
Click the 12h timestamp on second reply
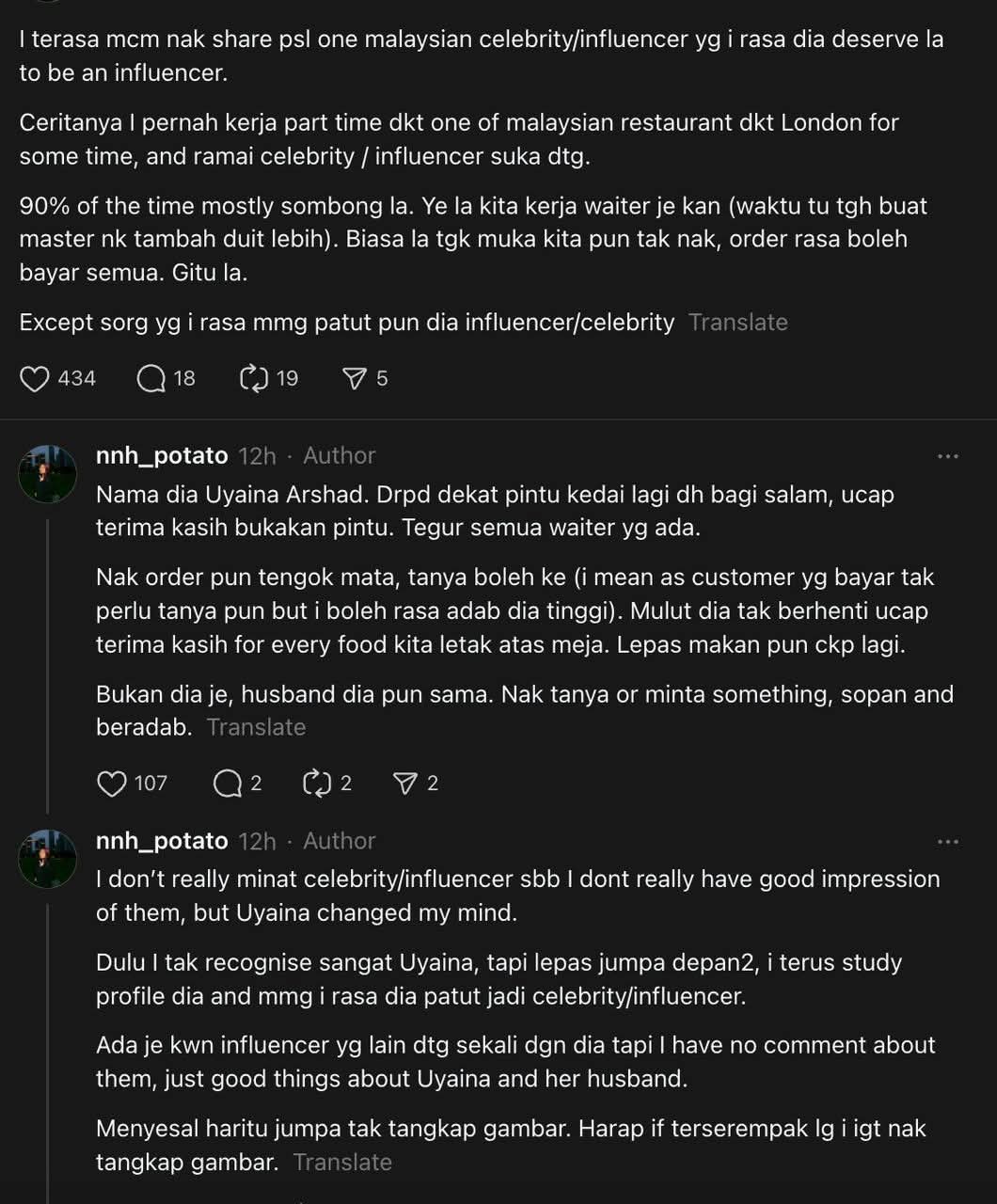coord(257,842)
